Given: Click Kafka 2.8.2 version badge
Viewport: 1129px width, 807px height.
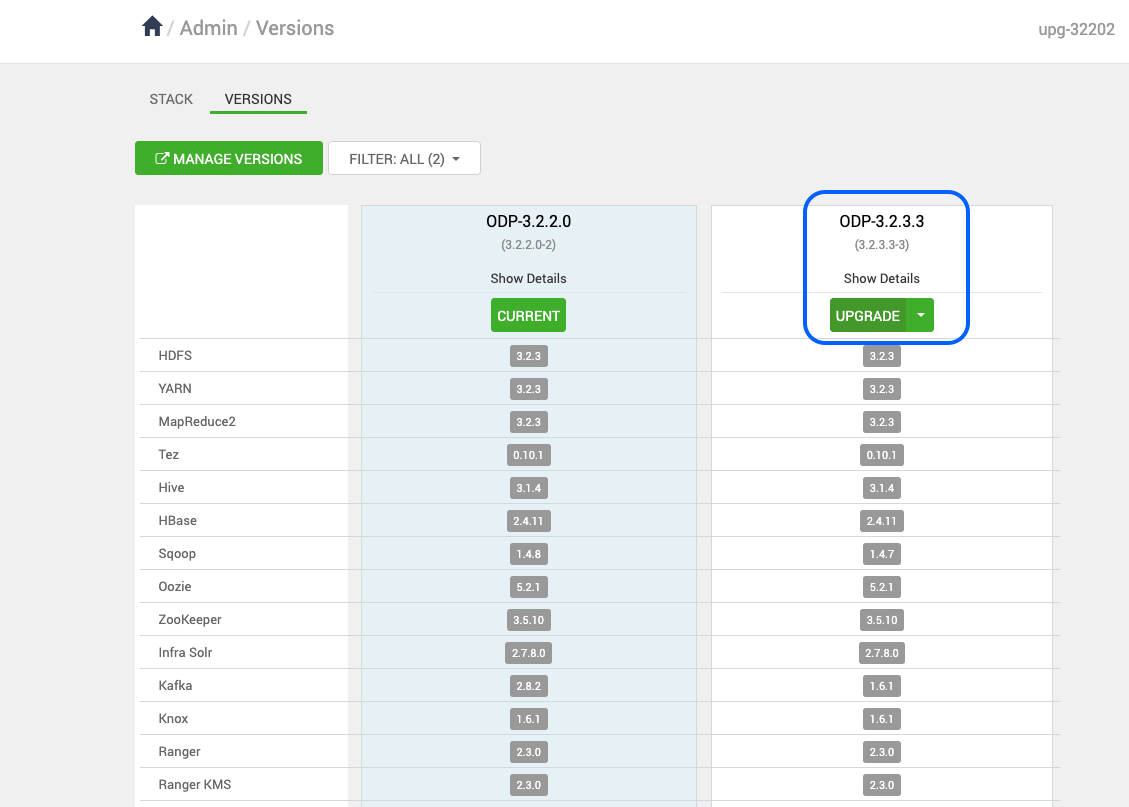Looking at the screenshot, I should [x=528, y=686].
